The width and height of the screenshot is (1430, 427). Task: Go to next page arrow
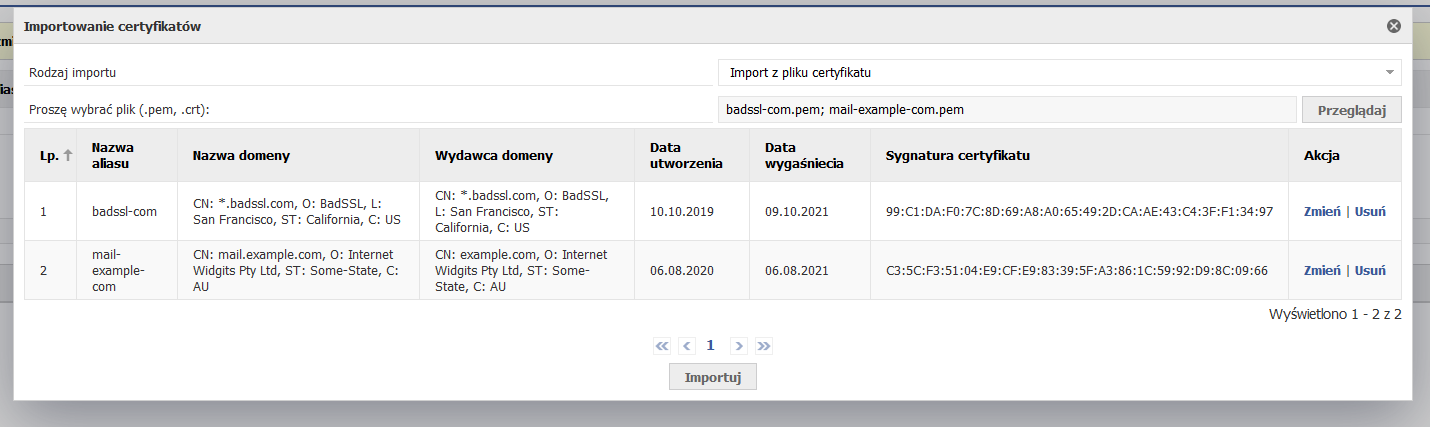[x=738, y=346]
